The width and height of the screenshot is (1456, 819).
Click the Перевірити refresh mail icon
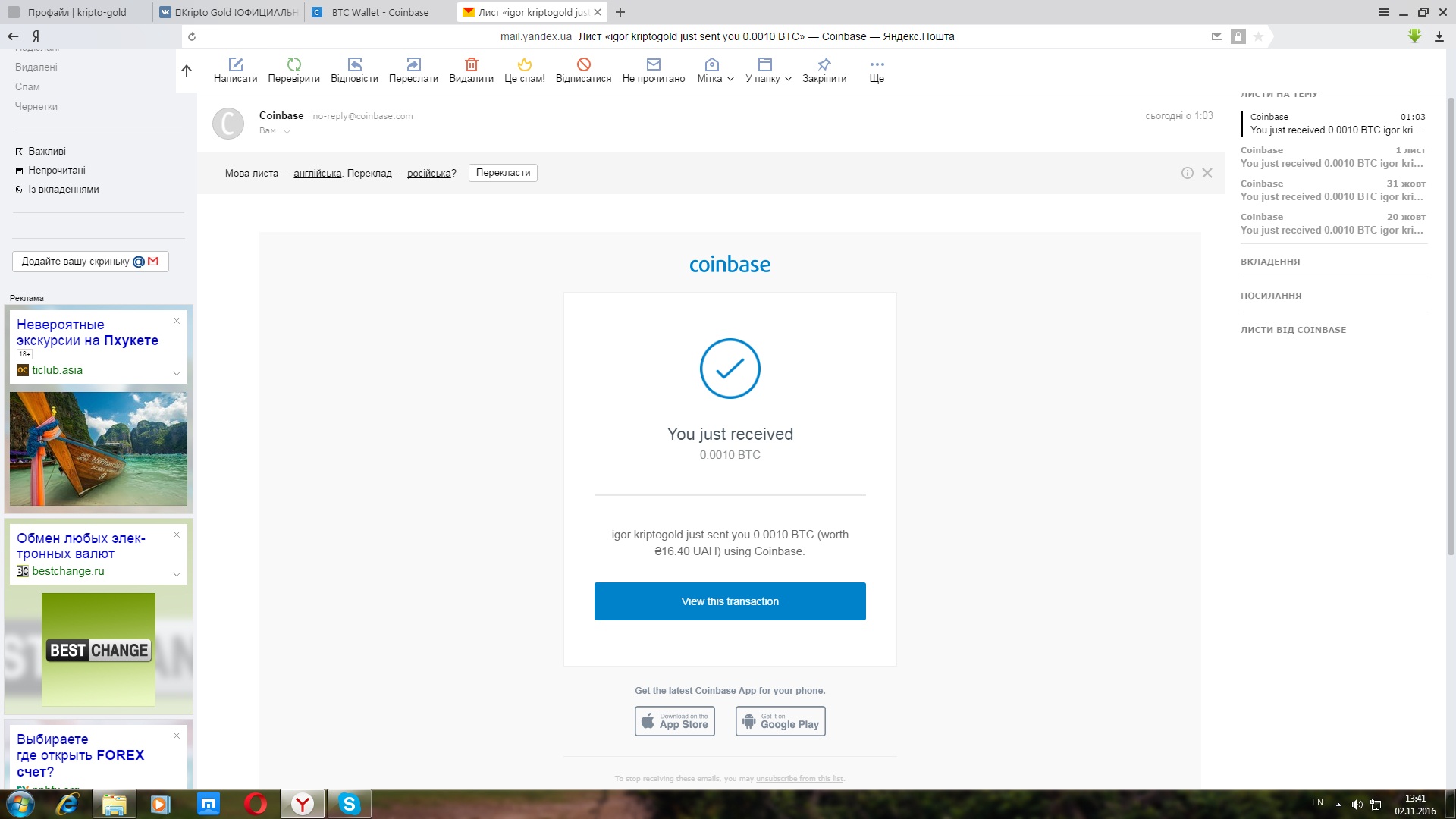293,65
